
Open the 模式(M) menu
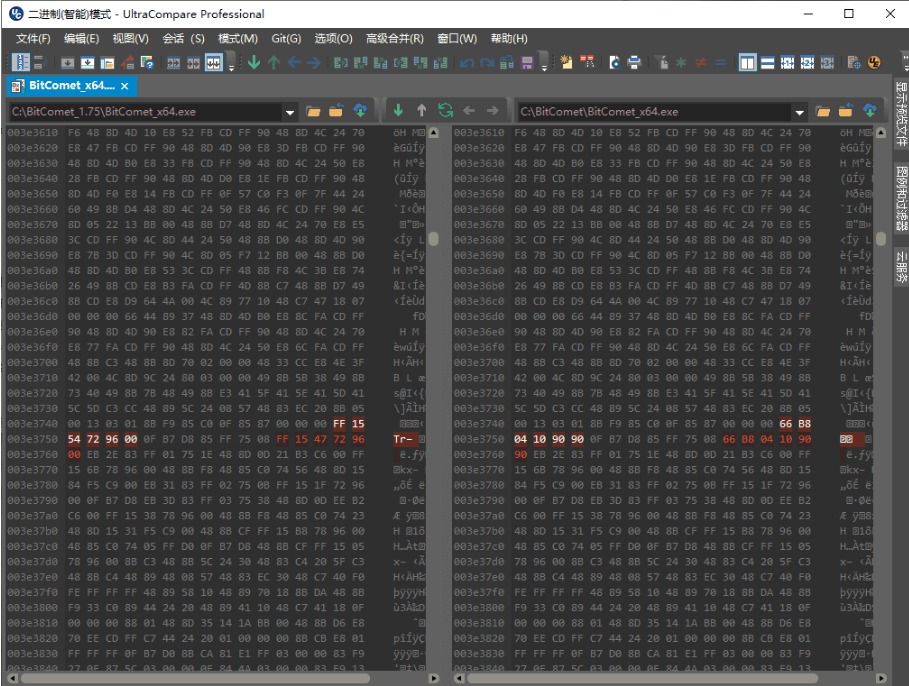click(x=238, y=38)
